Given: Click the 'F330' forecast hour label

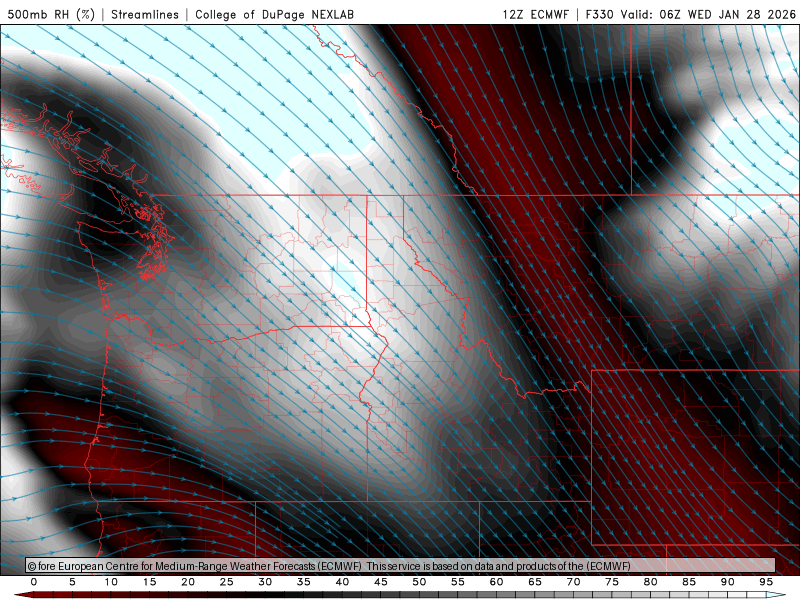Looking at the screenshot, I should tap(599, 14).
